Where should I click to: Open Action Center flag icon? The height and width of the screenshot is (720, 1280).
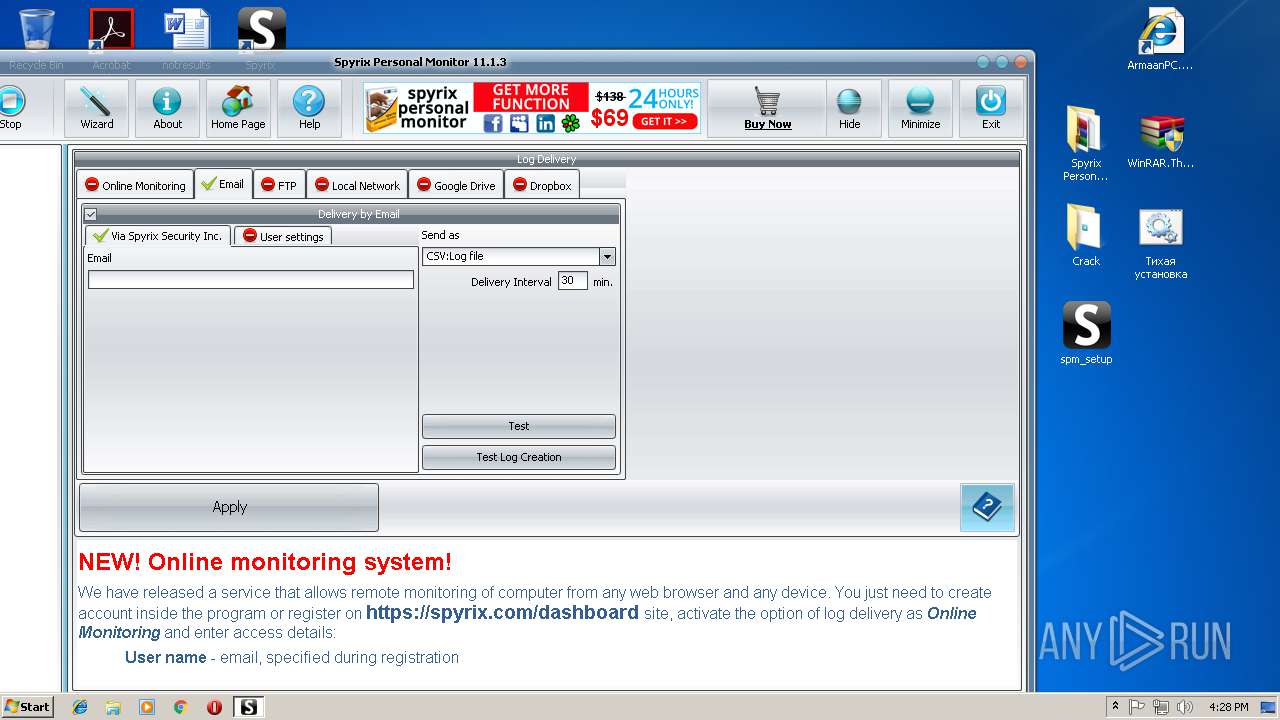(1137, 707)
